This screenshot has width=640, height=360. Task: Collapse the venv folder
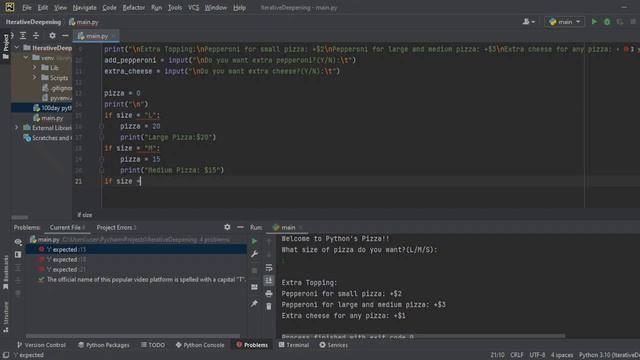pyautogui.click(x=26, y=58)
